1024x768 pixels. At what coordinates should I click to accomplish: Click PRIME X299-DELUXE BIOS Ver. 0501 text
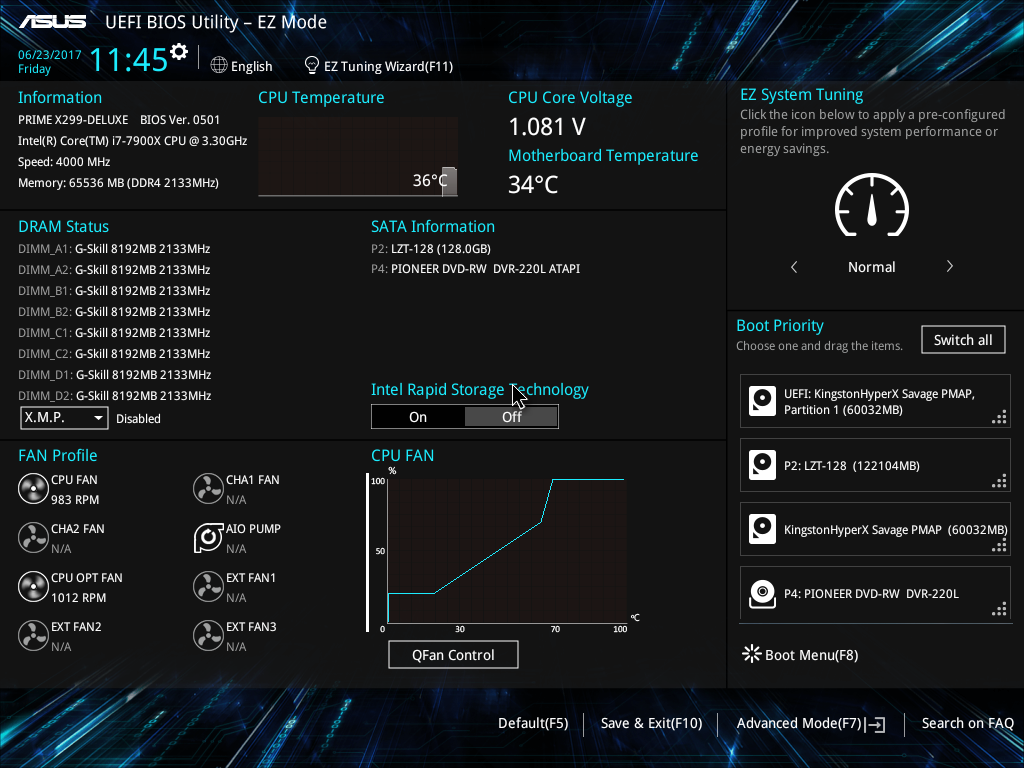click(x=119, y=120)
